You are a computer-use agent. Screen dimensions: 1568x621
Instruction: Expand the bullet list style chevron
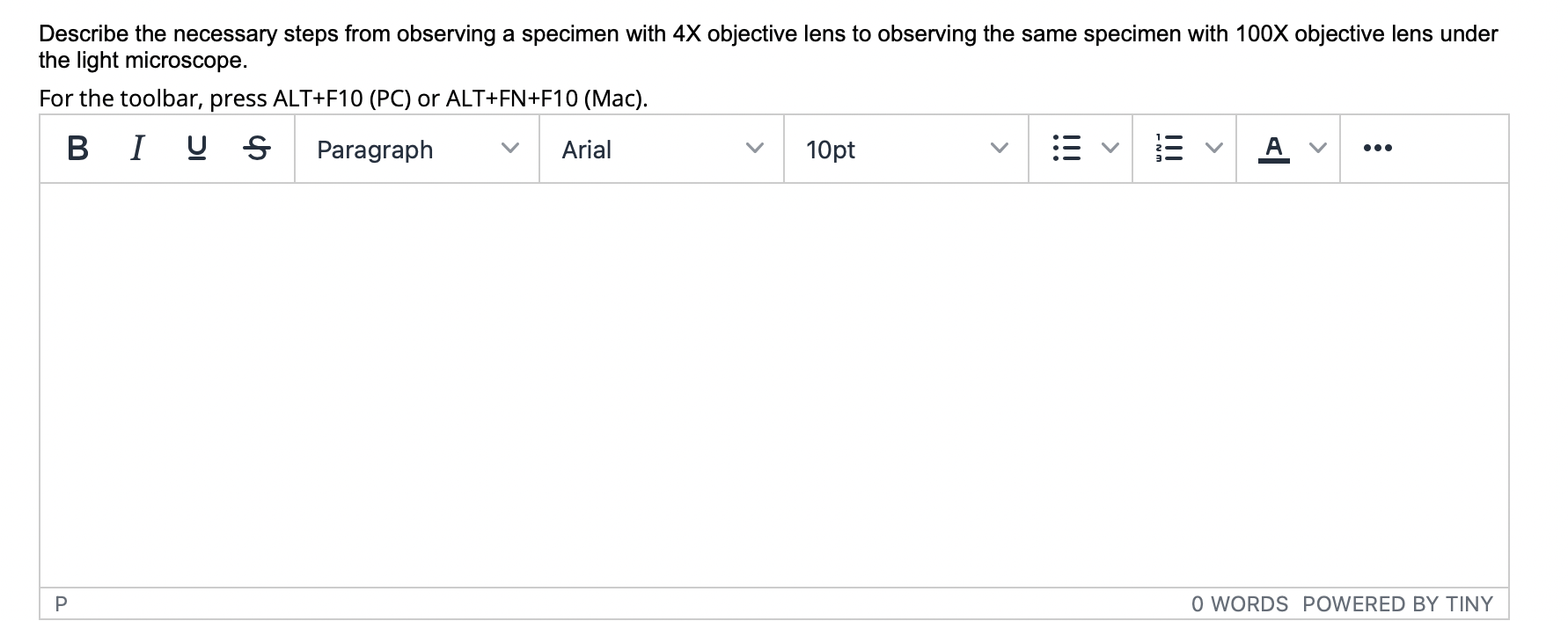(1110, 150)
